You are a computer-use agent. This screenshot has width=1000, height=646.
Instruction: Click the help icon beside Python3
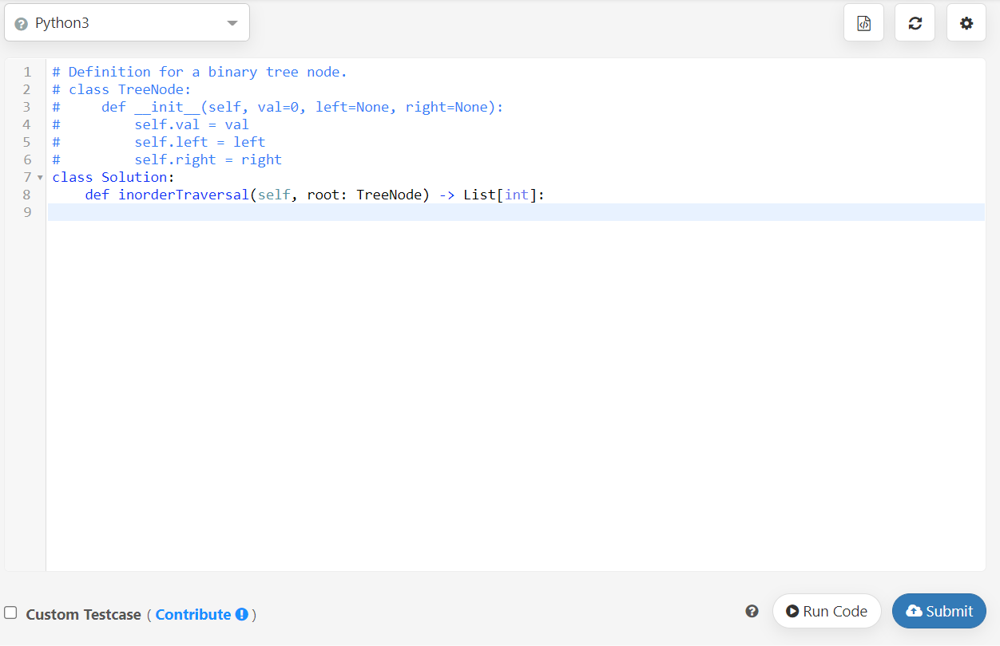(x=21, y=24)
